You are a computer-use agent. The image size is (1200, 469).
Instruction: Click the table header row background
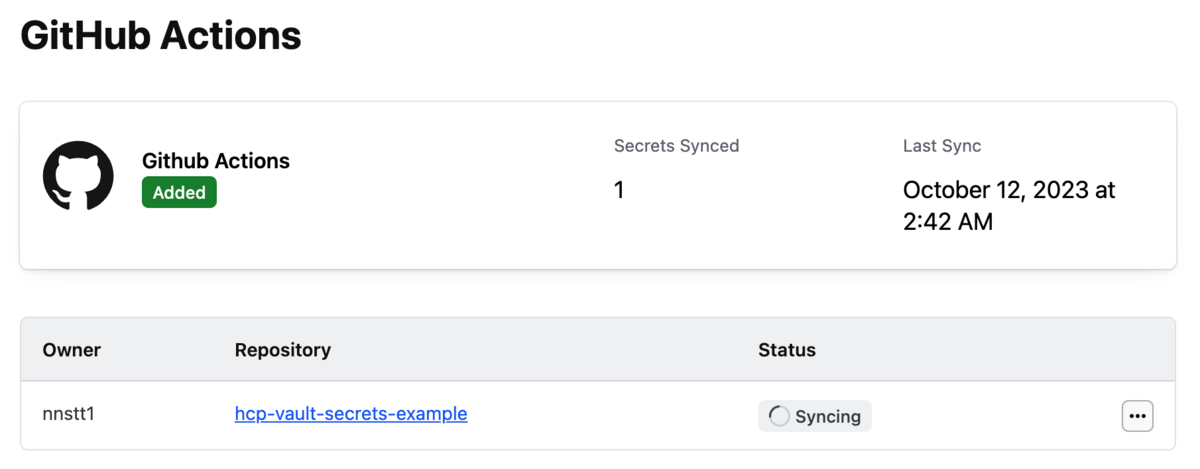(x=598, y=350)
